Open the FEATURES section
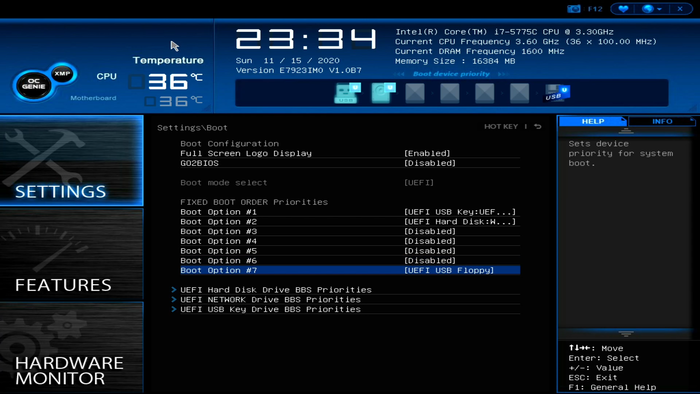 pos(71,254)
